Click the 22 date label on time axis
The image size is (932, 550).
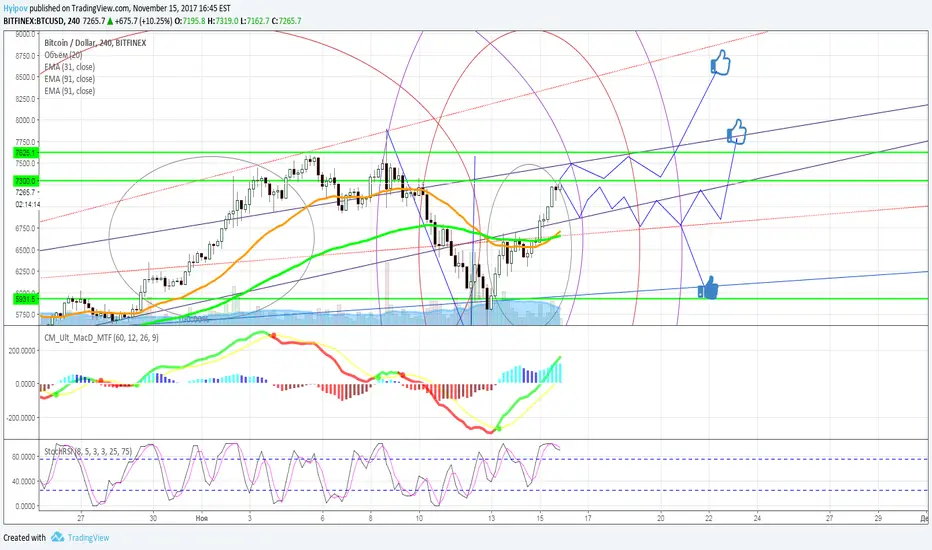[709, 518]
